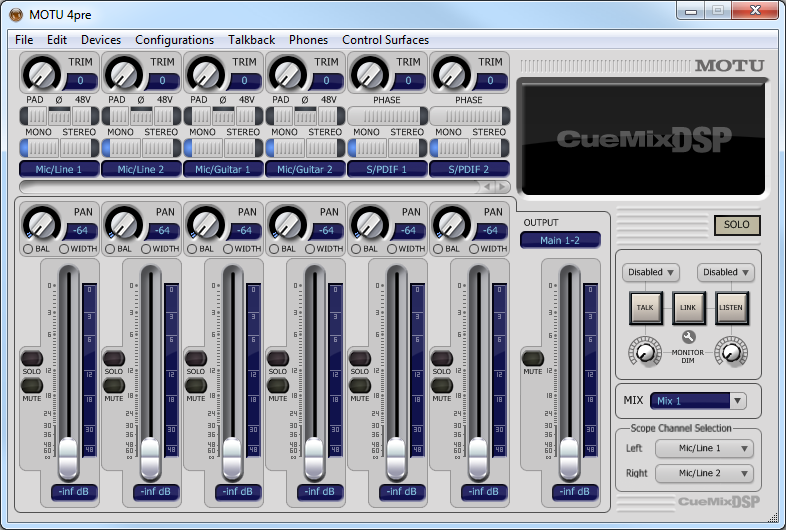Mute the Mic/Guitar 1 channel
The height and width of the screenshot is (530, 786).
point(195,386)
